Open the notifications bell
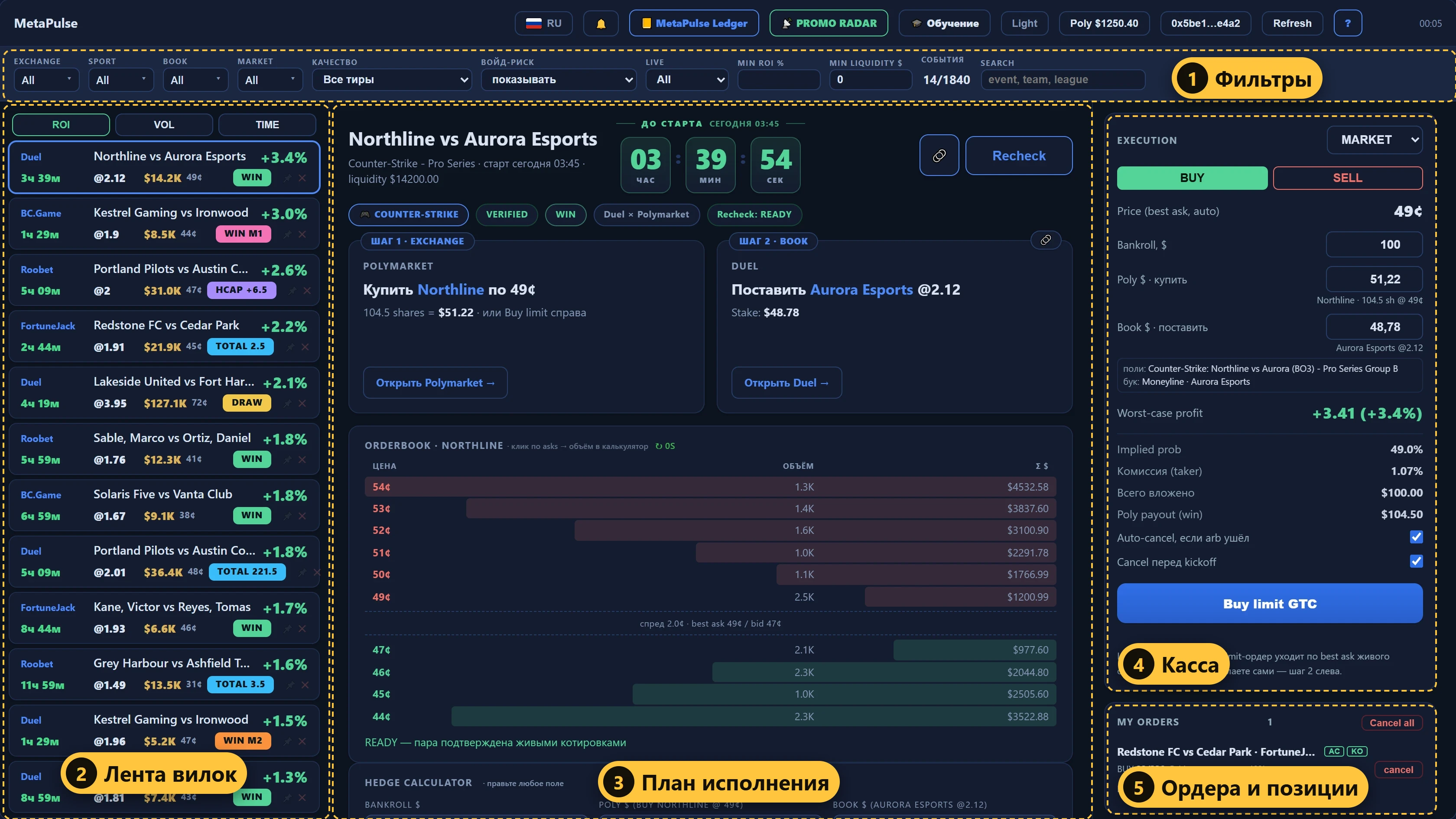 [x=601, y=23]
